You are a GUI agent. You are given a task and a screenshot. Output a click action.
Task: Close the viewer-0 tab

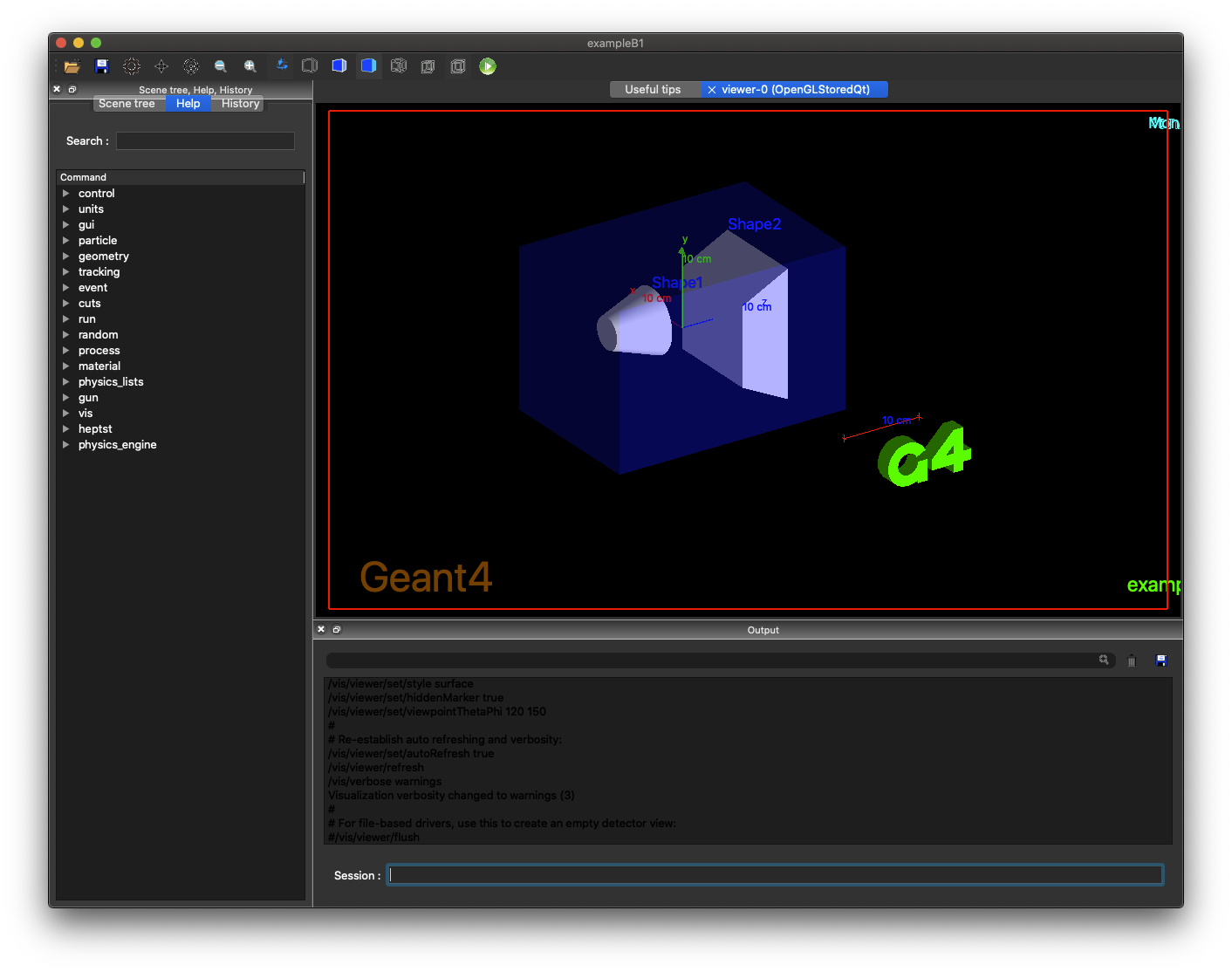pos(712,89)
